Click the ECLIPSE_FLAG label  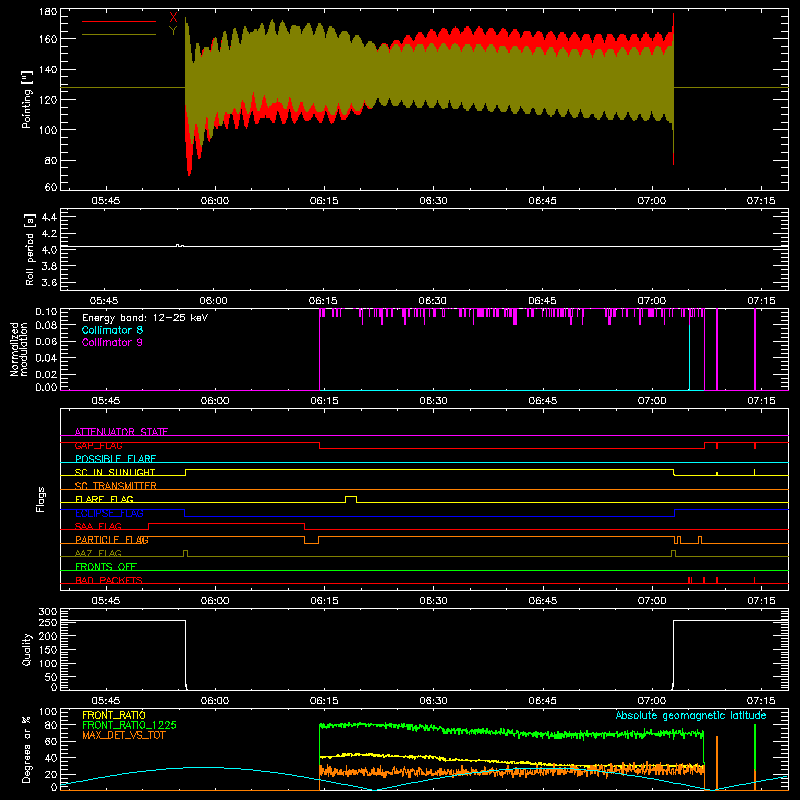(x=110, y=513)
